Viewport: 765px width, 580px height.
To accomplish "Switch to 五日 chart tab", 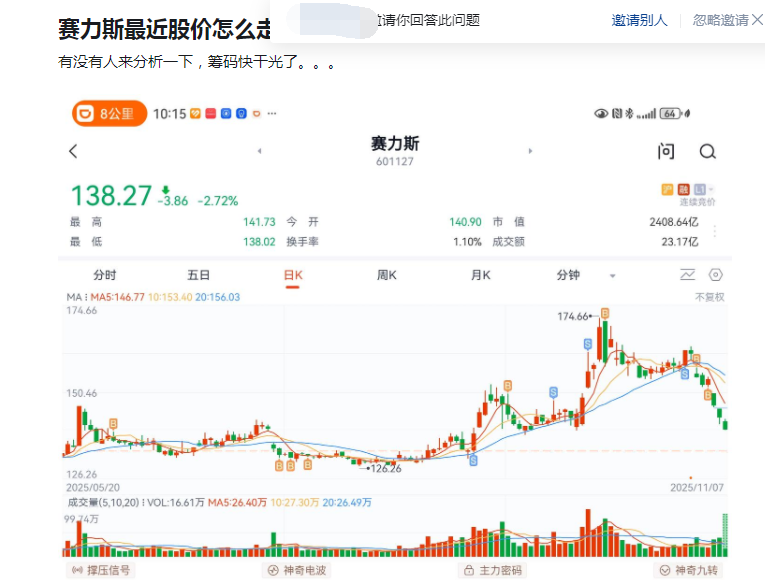I will coord(199,275).
